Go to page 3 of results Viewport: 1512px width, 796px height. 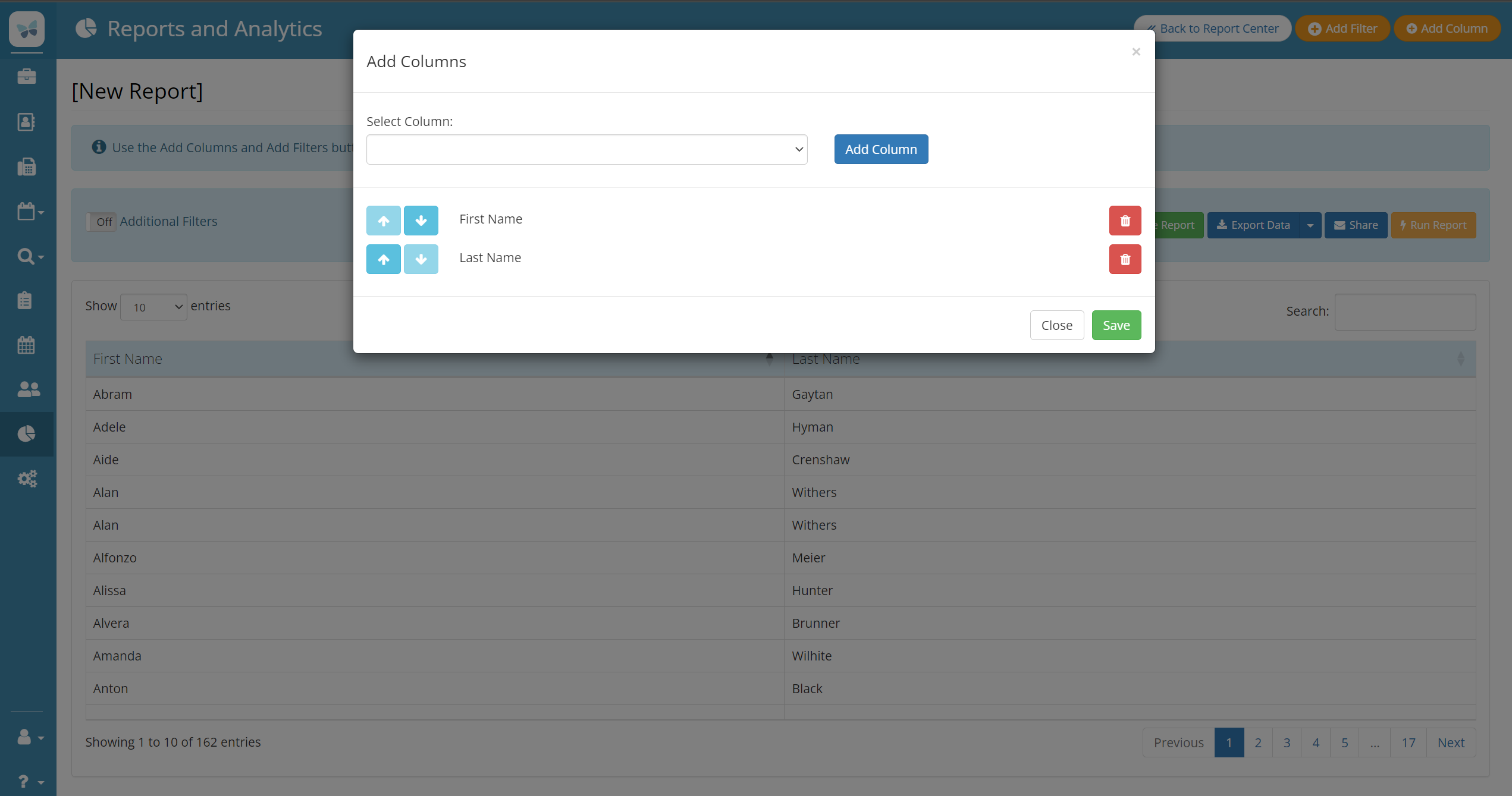point(1287,742)
